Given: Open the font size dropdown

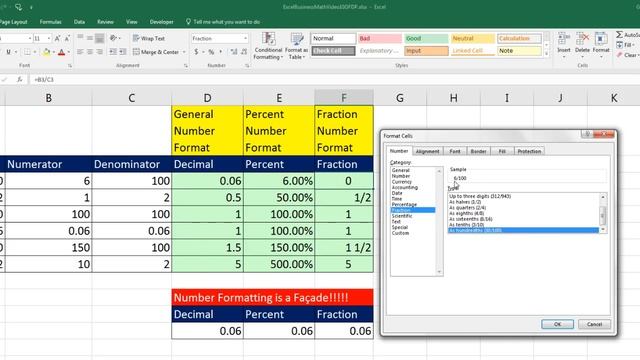Looking at the screenshot, I should tap(49, 38).
